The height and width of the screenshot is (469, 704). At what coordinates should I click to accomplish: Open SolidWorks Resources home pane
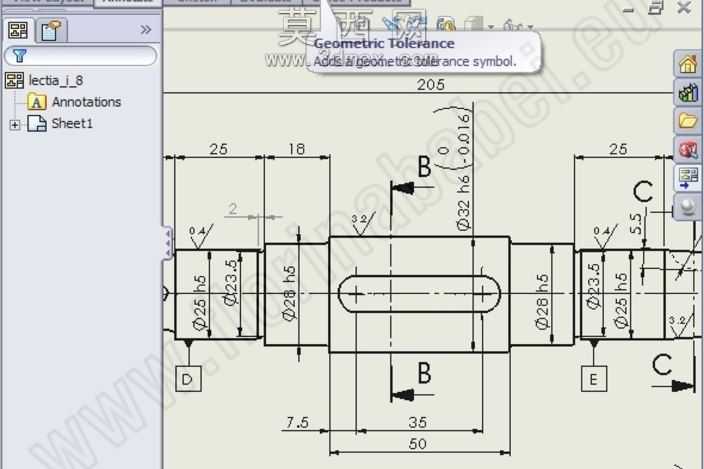(x=688, y=64)
